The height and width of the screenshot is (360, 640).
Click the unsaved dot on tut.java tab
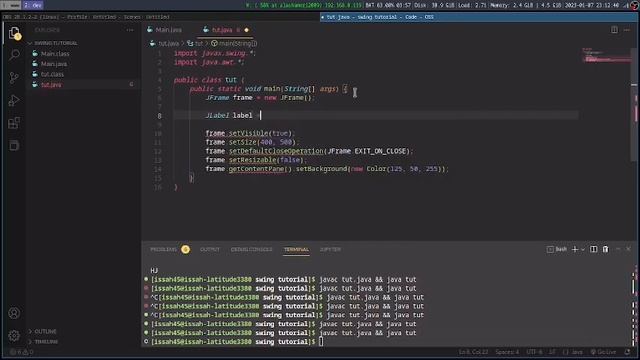[247, 30]
